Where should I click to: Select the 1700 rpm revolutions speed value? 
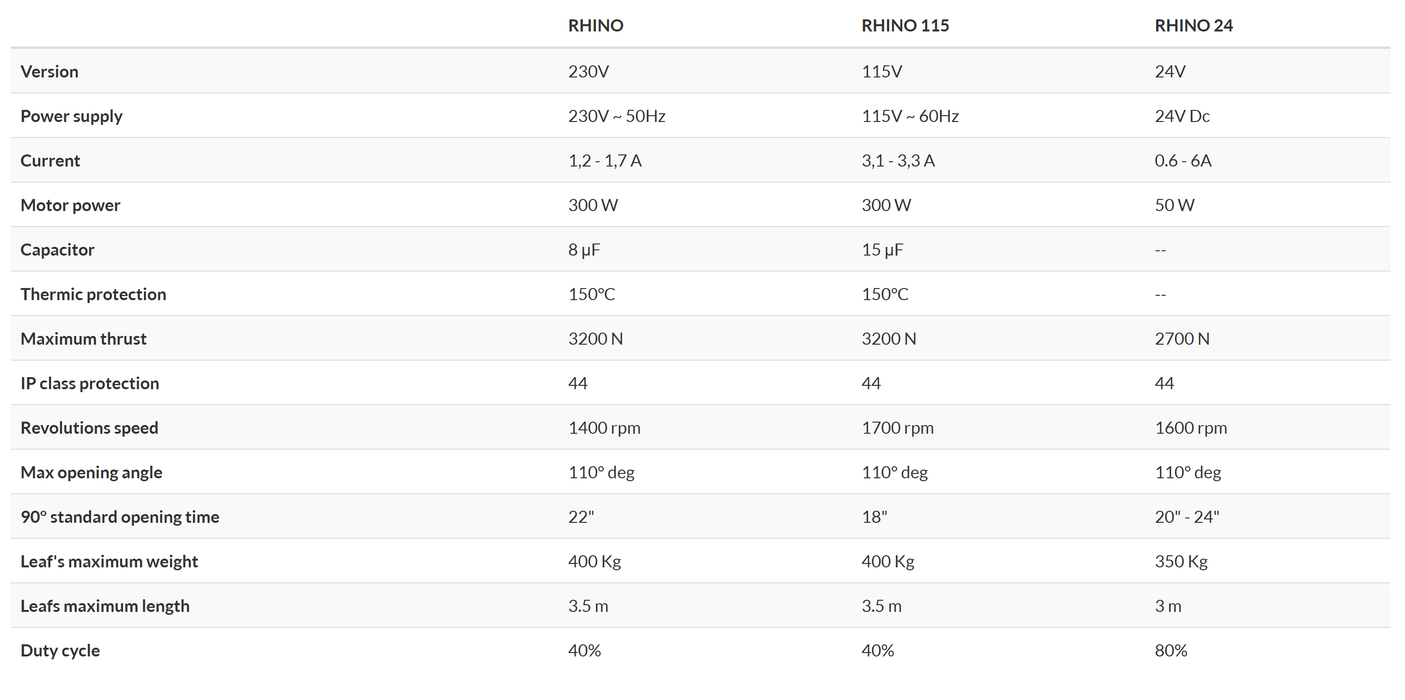click(x=897, y=428)
